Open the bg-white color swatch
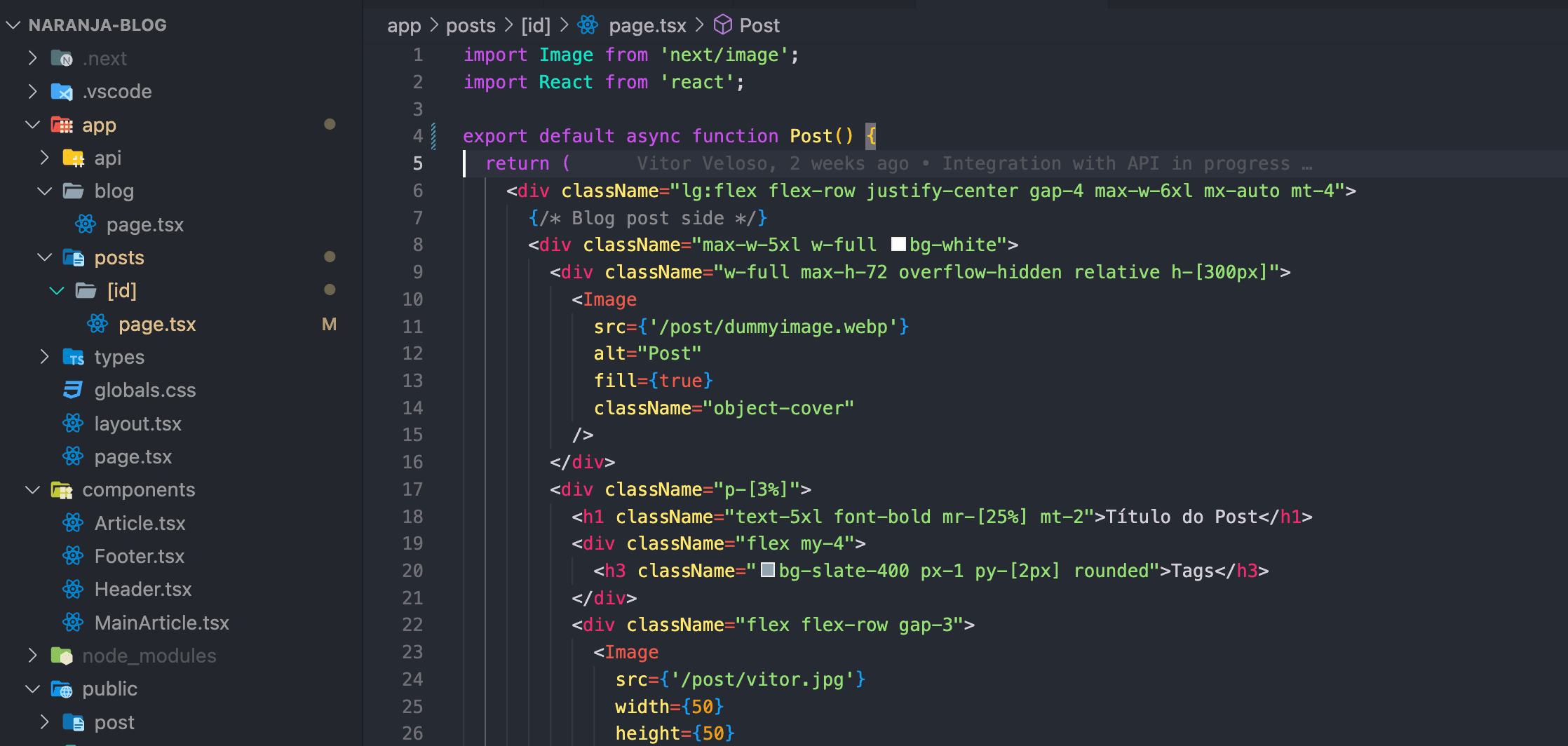The height and width of the screenshot is (746, 1568). (x=898, y=244)
